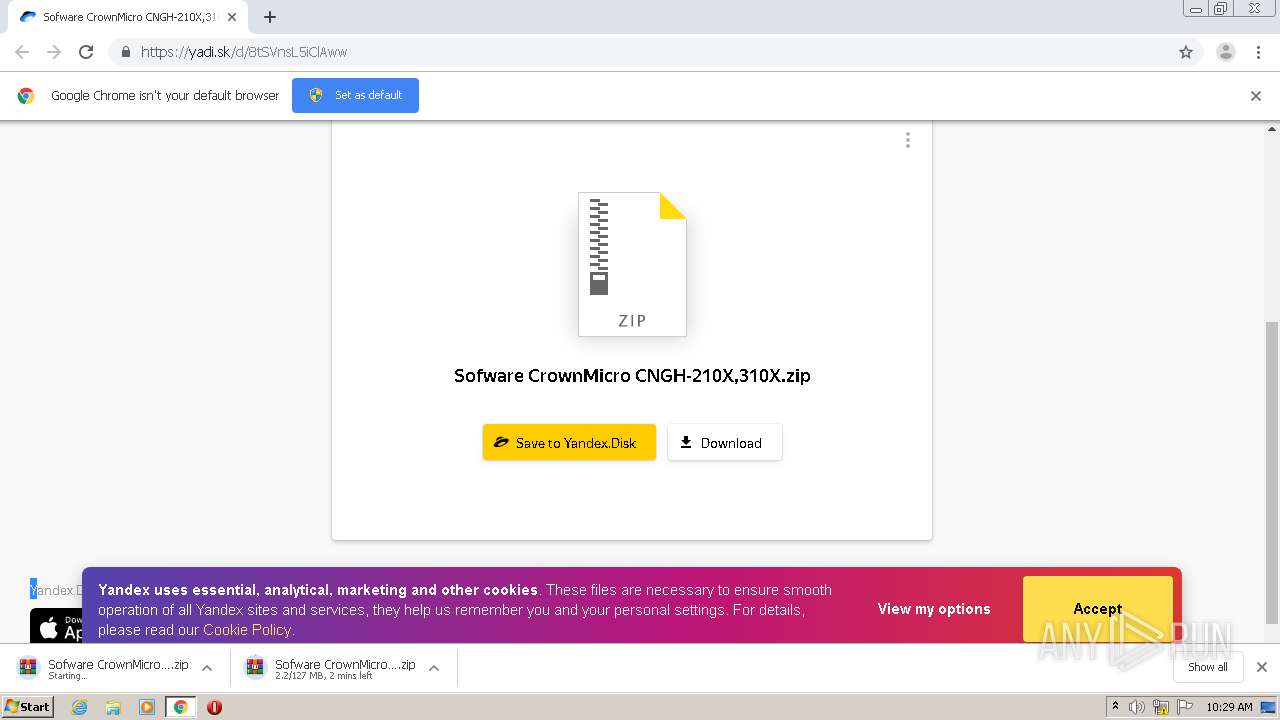Close the Sofware CrownMicro tab
The height and width of the screenshot is (720, 1280).
click(232, 17)
